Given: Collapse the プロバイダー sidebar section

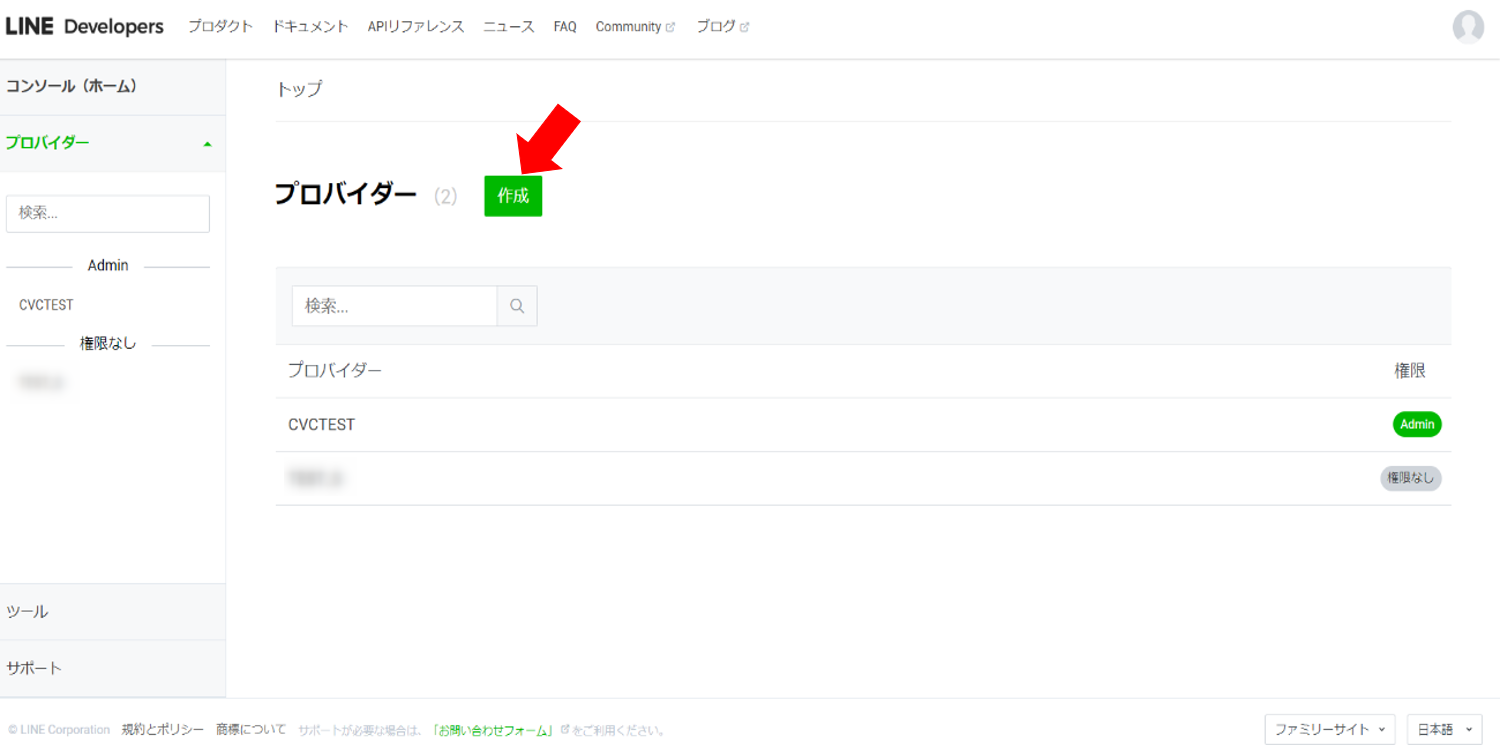Looking at the screenshot, I should pos(112,143).
